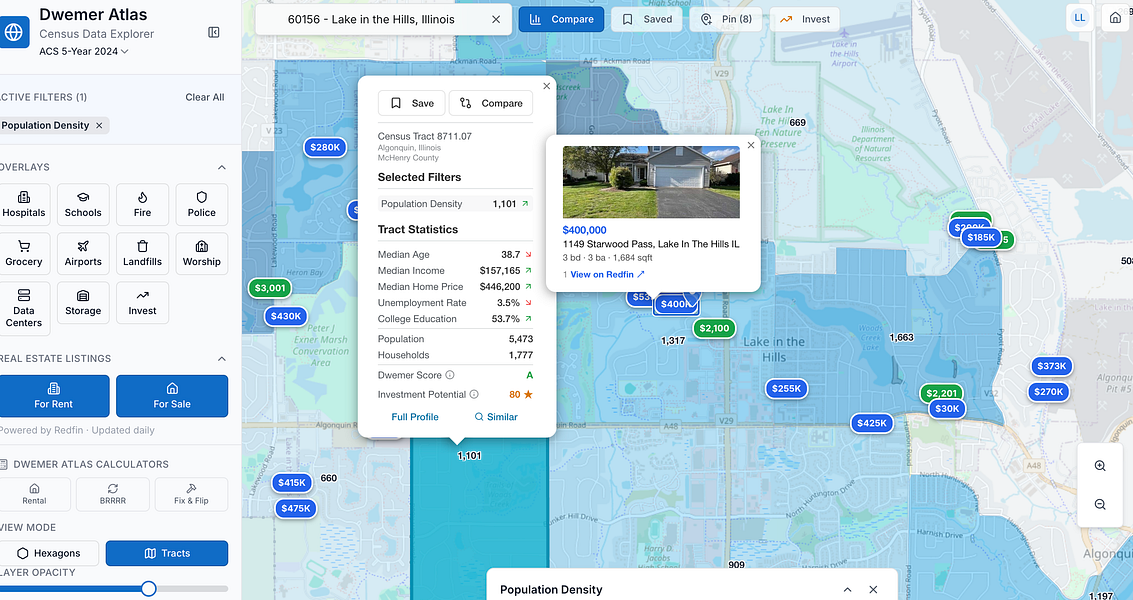Collapse the sidebar panel icon

click(x=214, y=33)
